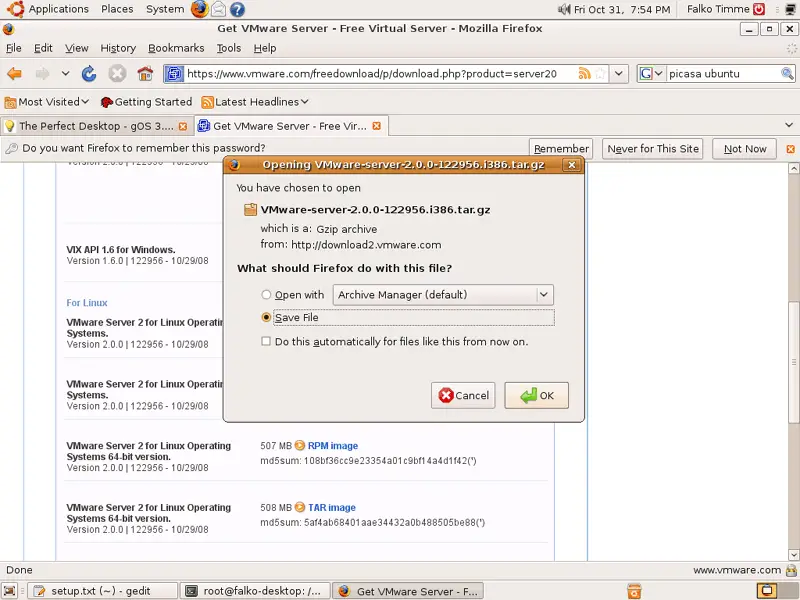
Task: Open the search engine selector dropdown
Action: 651,73
